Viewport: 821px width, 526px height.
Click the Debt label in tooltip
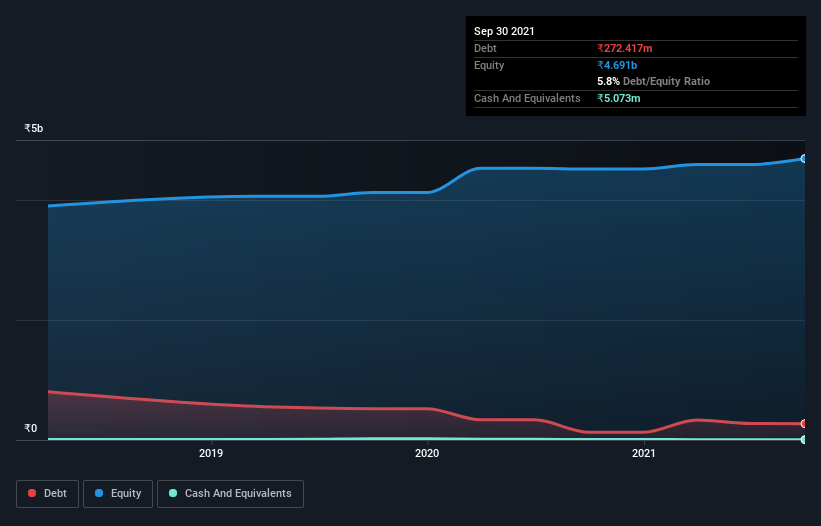tap(485, 48)
